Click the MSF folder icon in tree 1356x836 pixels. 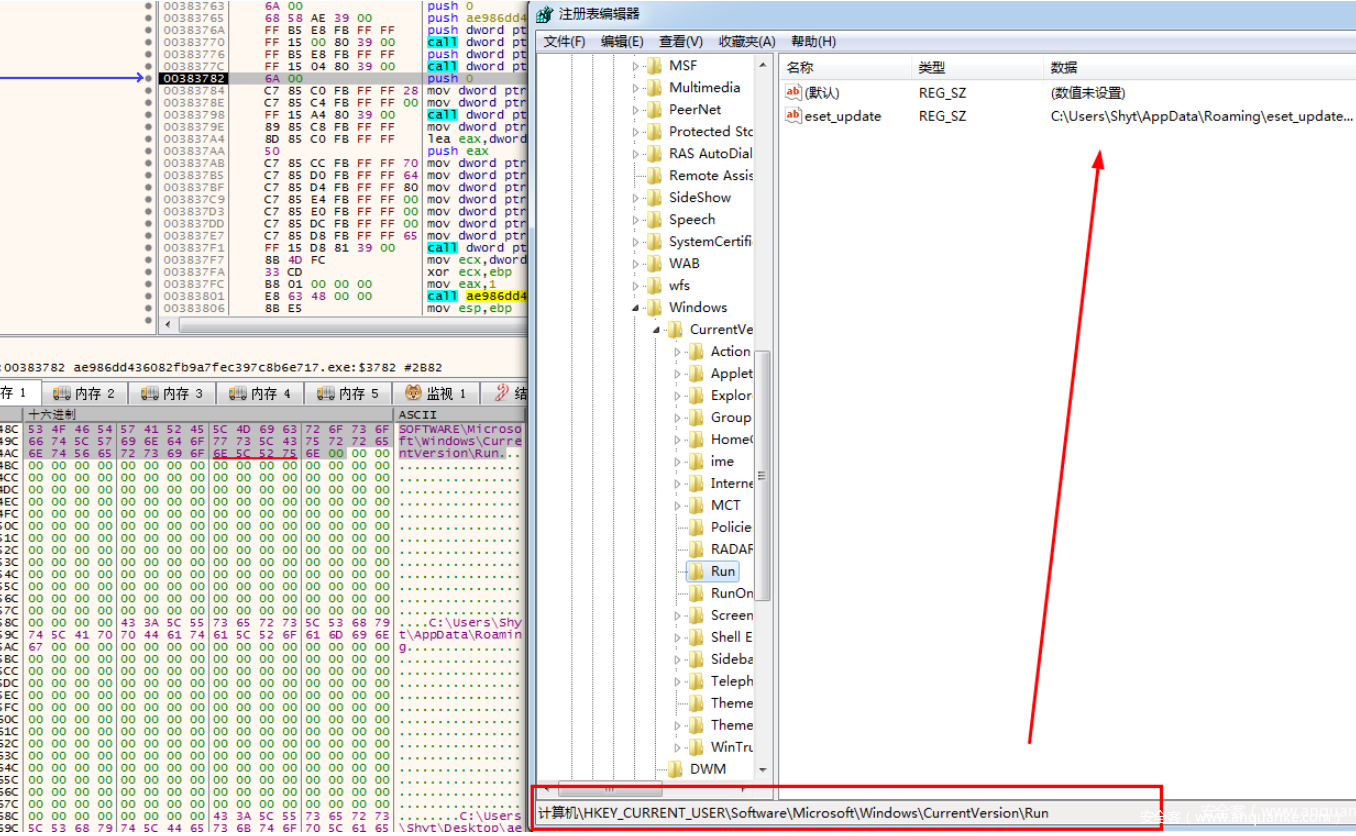[x=655, y=66]
